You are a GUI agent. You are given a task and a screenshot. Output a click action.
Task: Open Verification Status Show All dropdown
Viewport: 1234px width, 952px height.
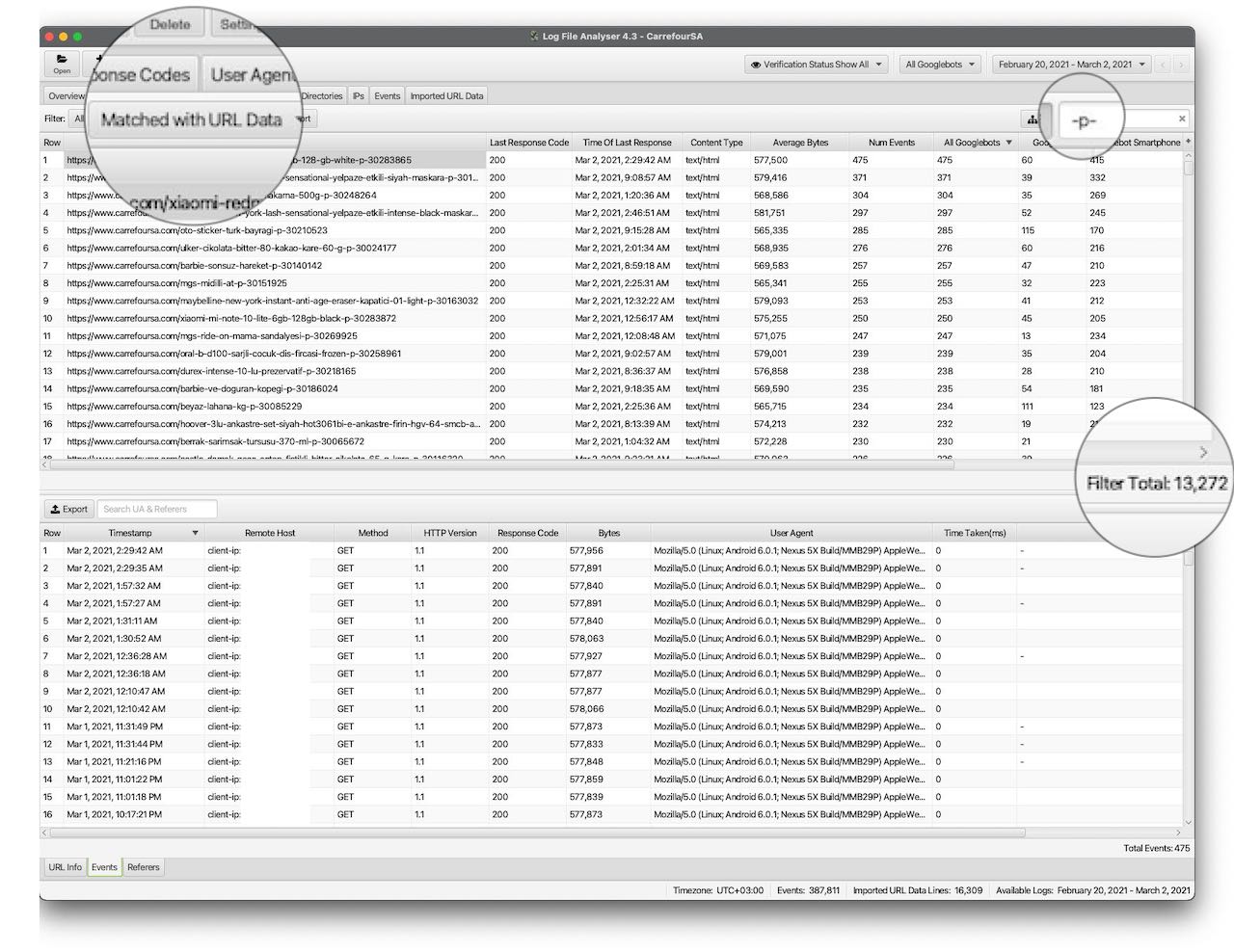coord(816,65)
